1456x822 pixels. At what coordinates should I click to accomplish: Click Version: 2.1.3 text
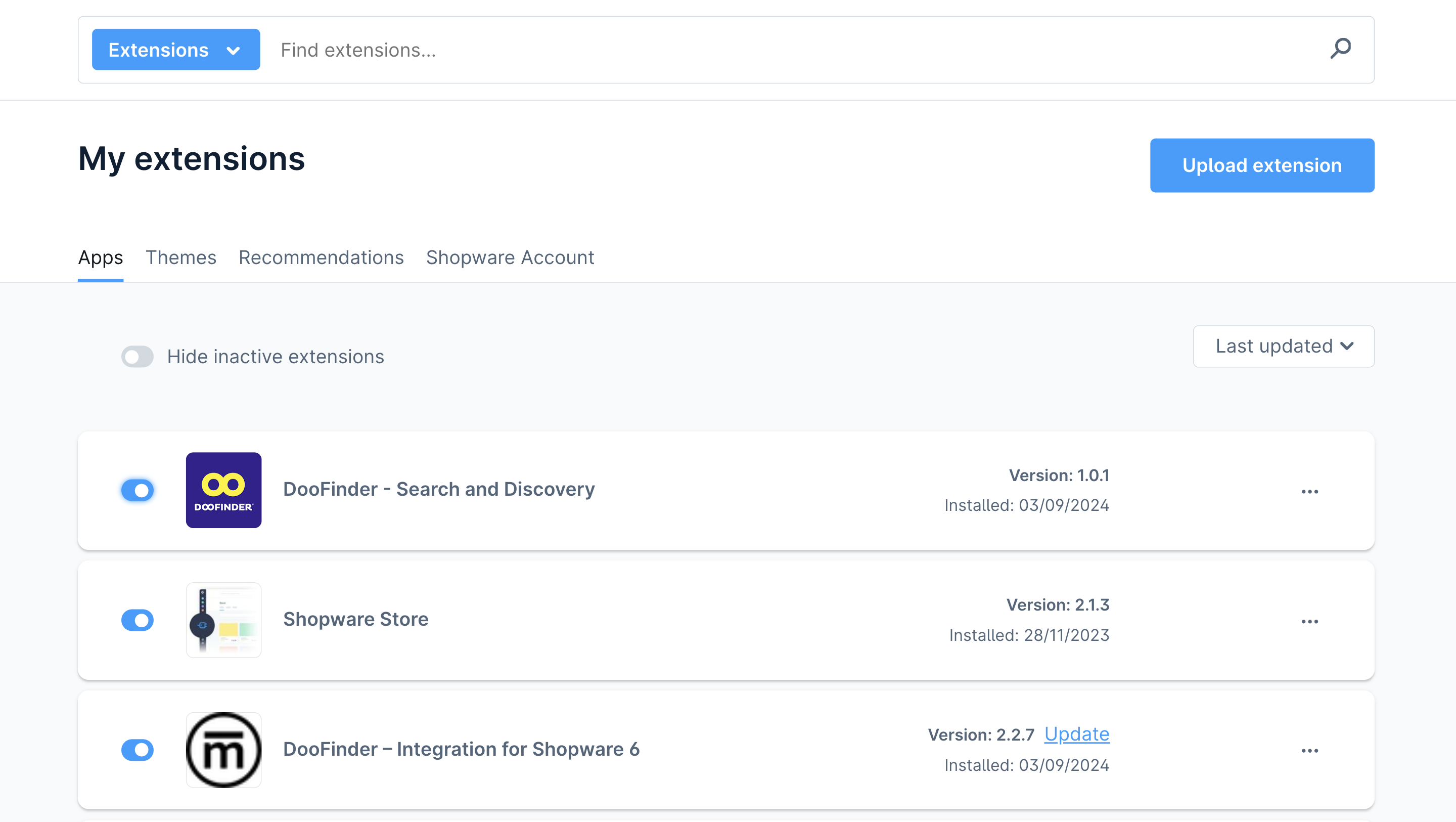(x=1058, y=605)
